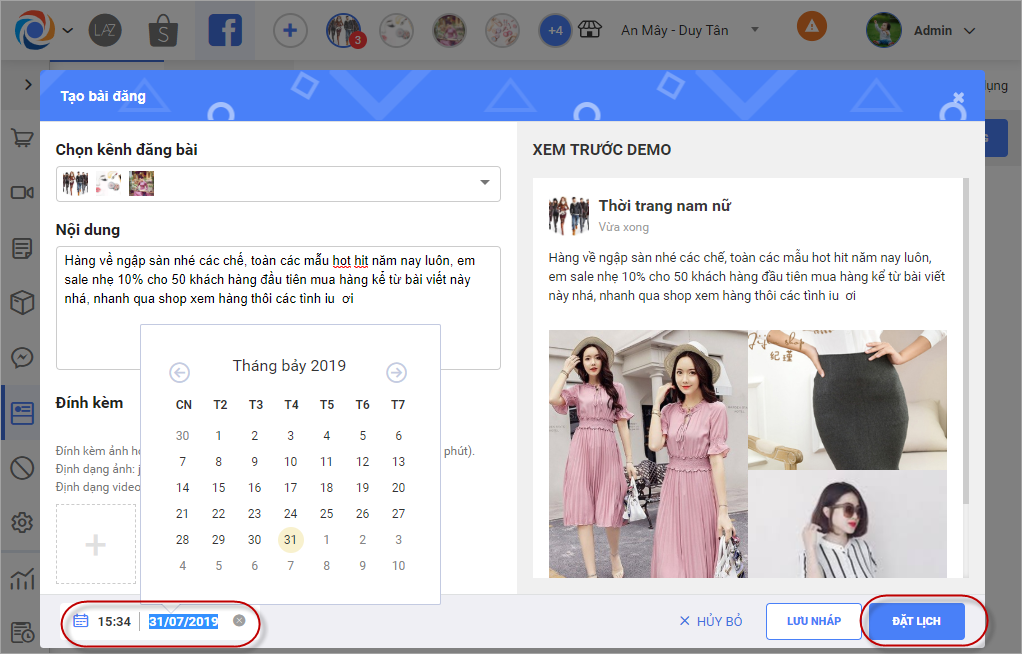Open the Messenger chat sidebar icon
The width and height of the screenshot is (1022, 654).
click(21, 357)
